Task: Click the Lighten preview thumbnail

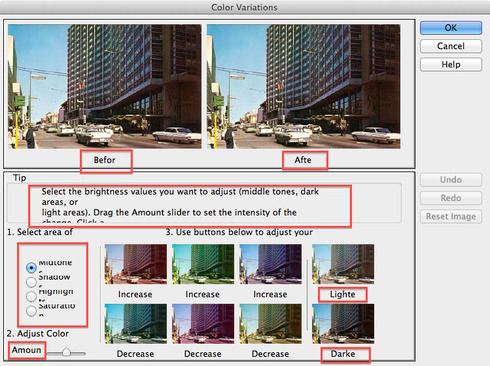Action: (343, 264)
